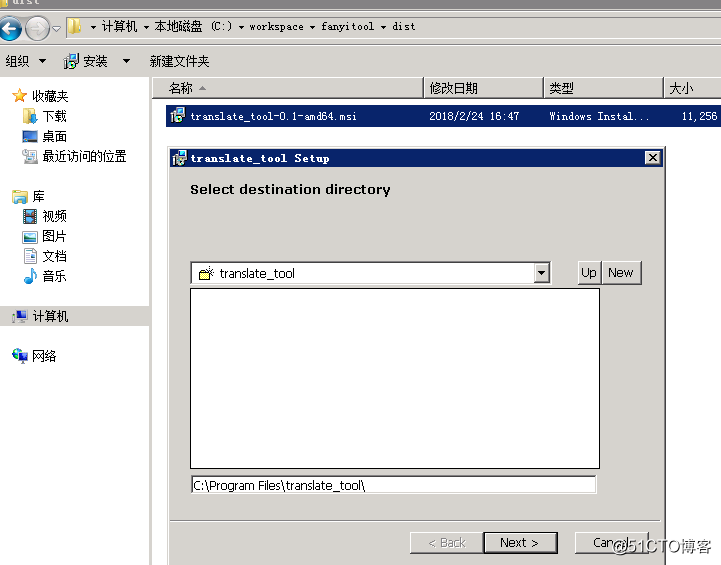The width and height of the screenshot is (721, 565).
Task: Click installer icon beside 安装
Action: [71, 61]
